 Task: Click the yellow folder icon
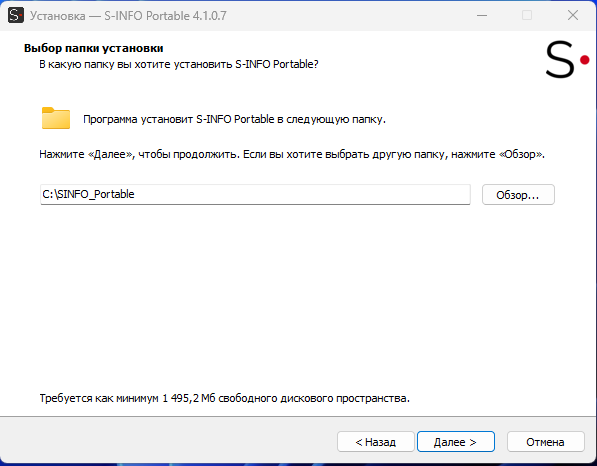(x=56, y=118)
